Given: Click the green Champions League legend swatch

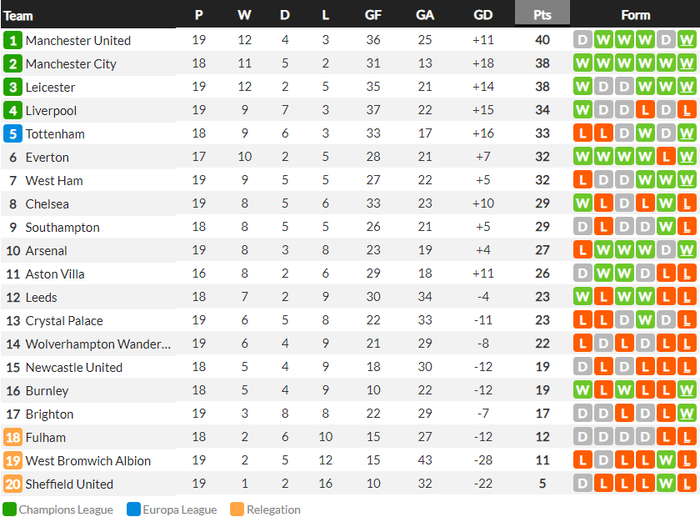Looking at the screenshot, I should (x=9, y=509).
